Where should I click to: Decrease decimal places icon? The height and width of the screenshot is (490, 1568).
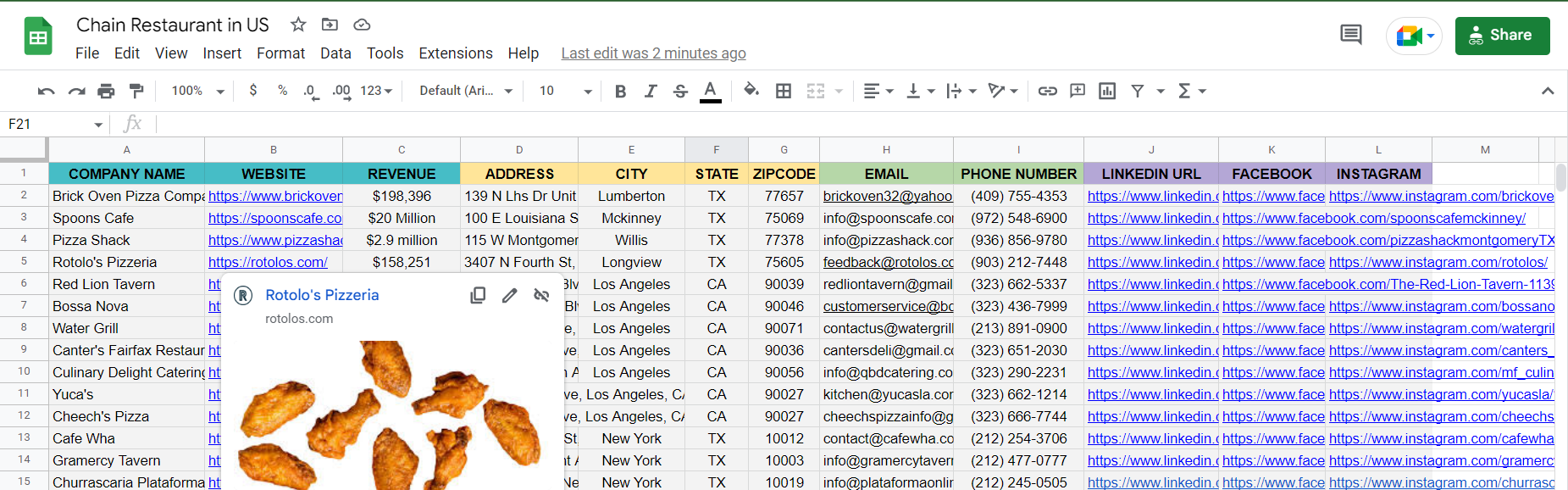coord(311,91)
